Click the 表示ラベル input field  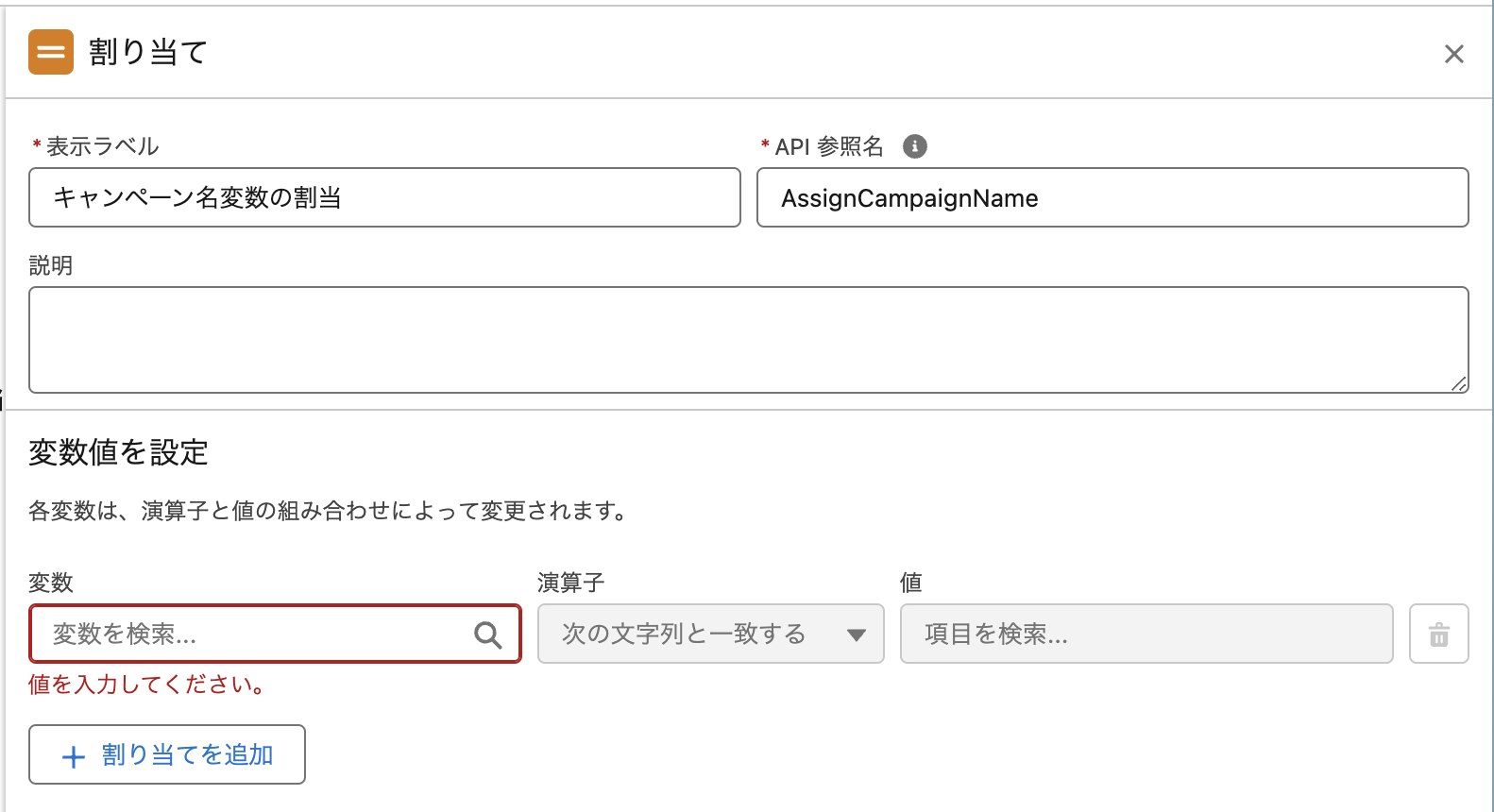coord(384,197)
